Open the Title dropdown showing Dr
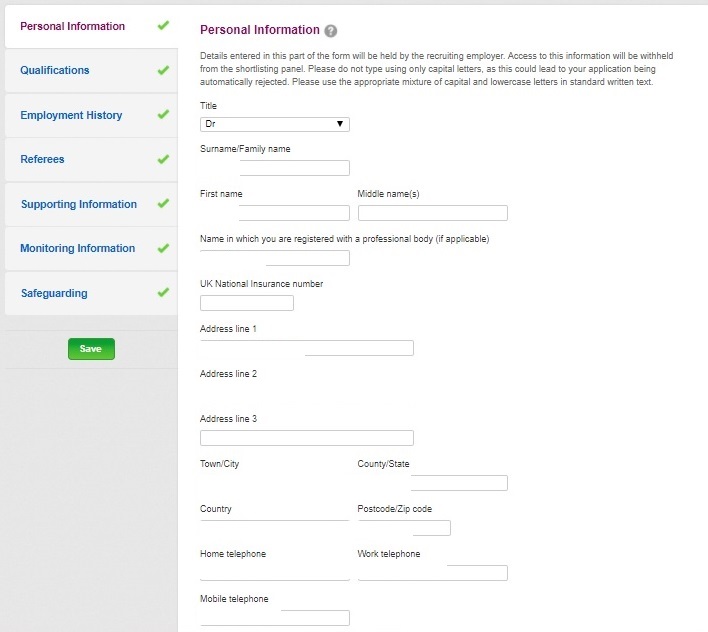708x632 pixels. (275, 124)
